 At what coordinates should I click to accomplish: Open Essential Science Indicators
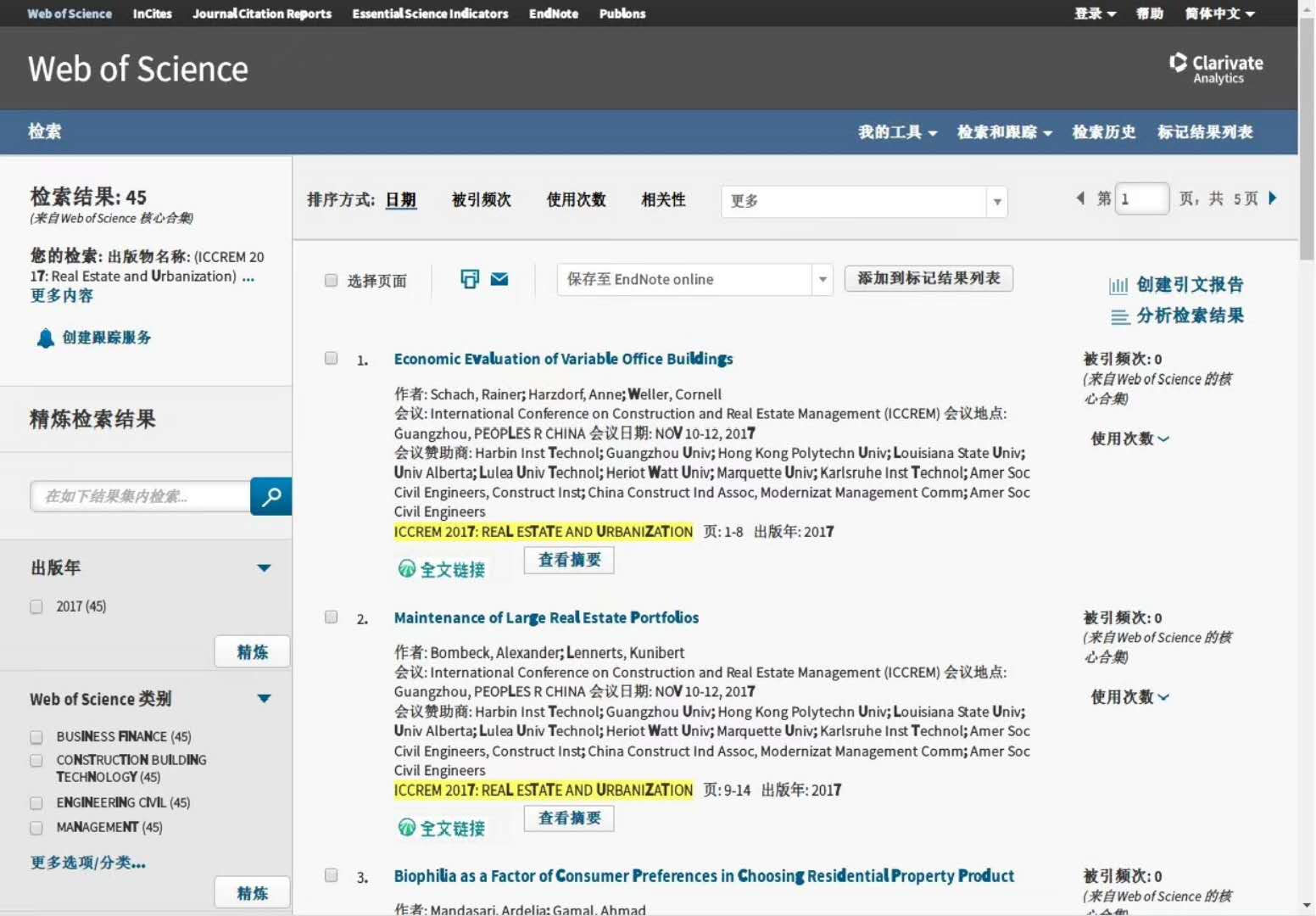(x=430, y=14)
